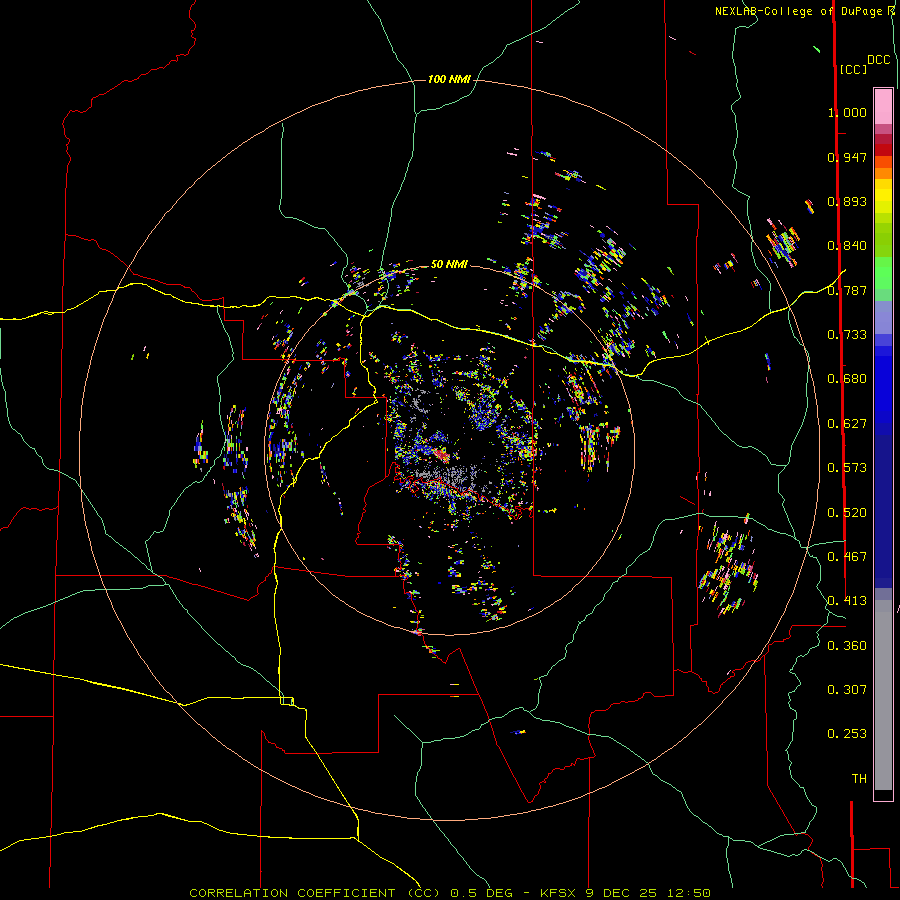Click the 'DCC' label above the color bar
This screenshot has height=900, width=900.
point(878,60)
